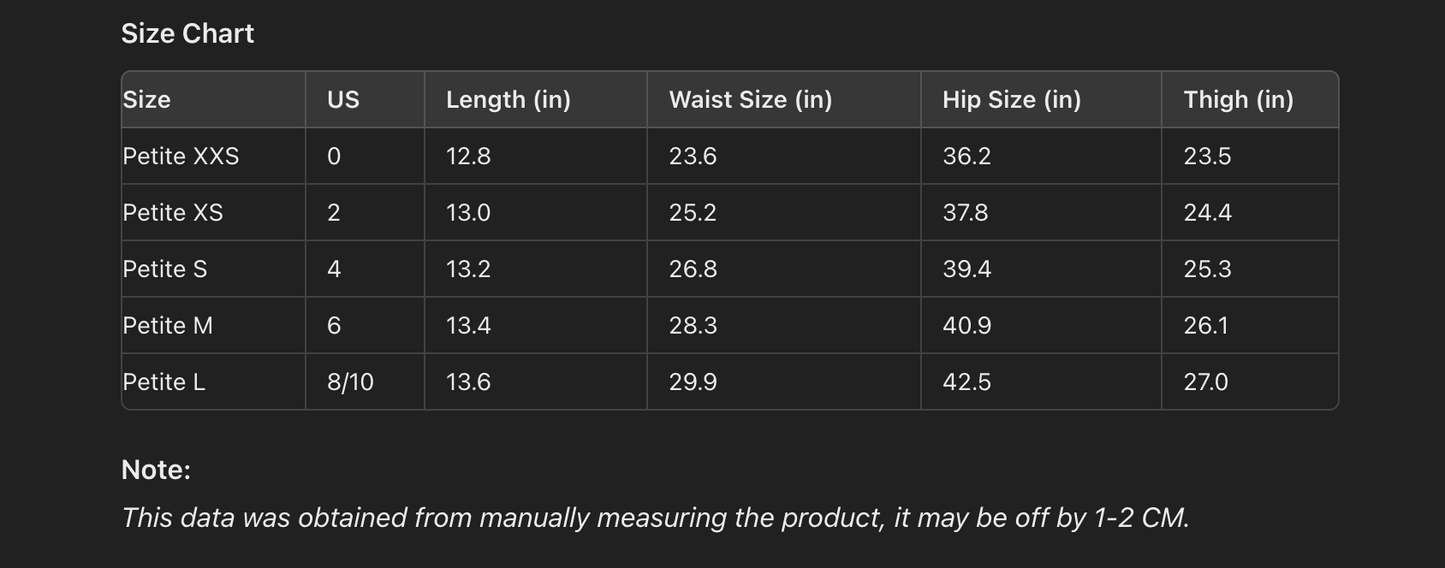Select the Petite XXS row label
The height and width of the screenshot is (568, 1445).
coord(181,157)
